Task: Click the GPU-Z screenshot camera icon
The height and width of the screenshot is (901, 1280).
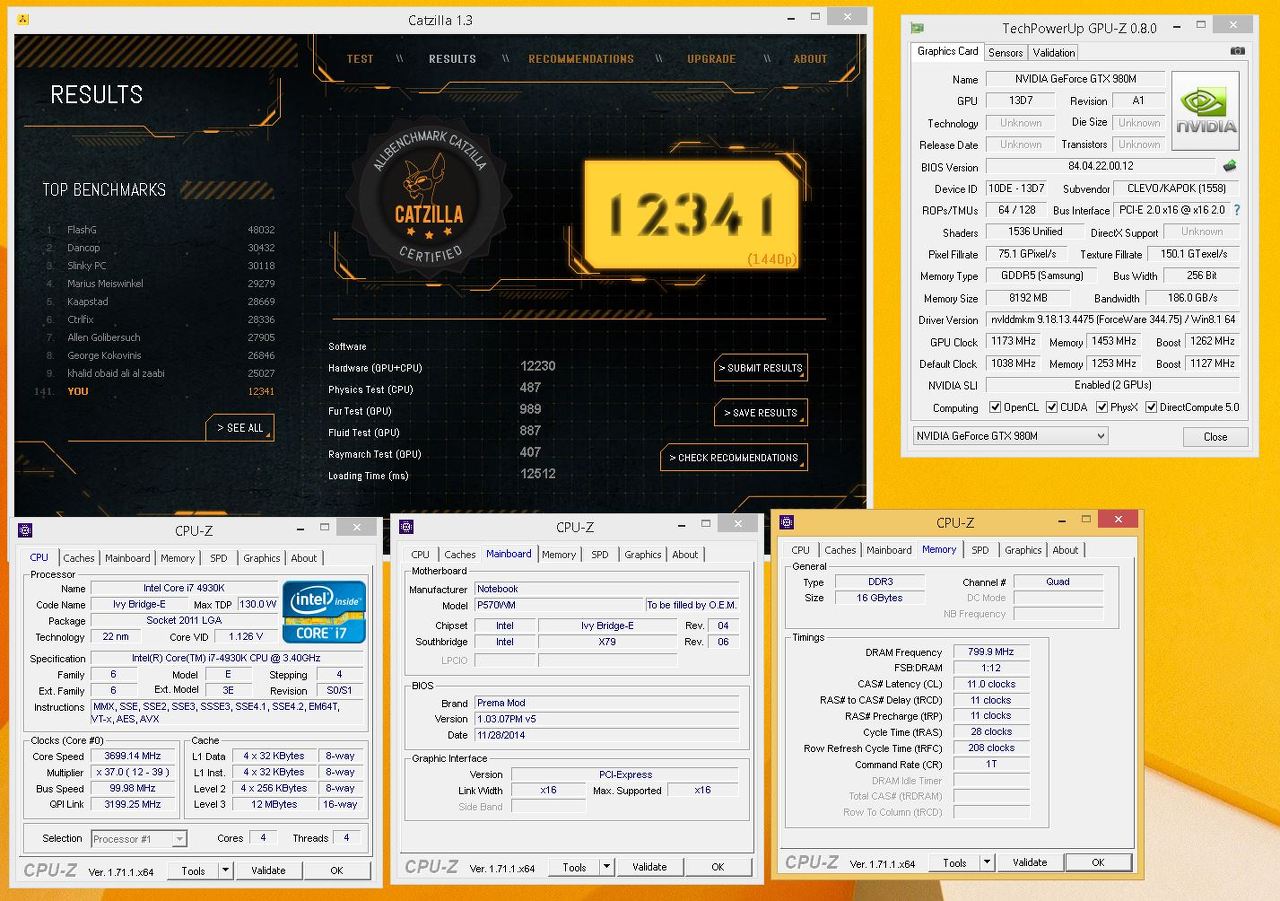Action: [x=1238, y=51]
